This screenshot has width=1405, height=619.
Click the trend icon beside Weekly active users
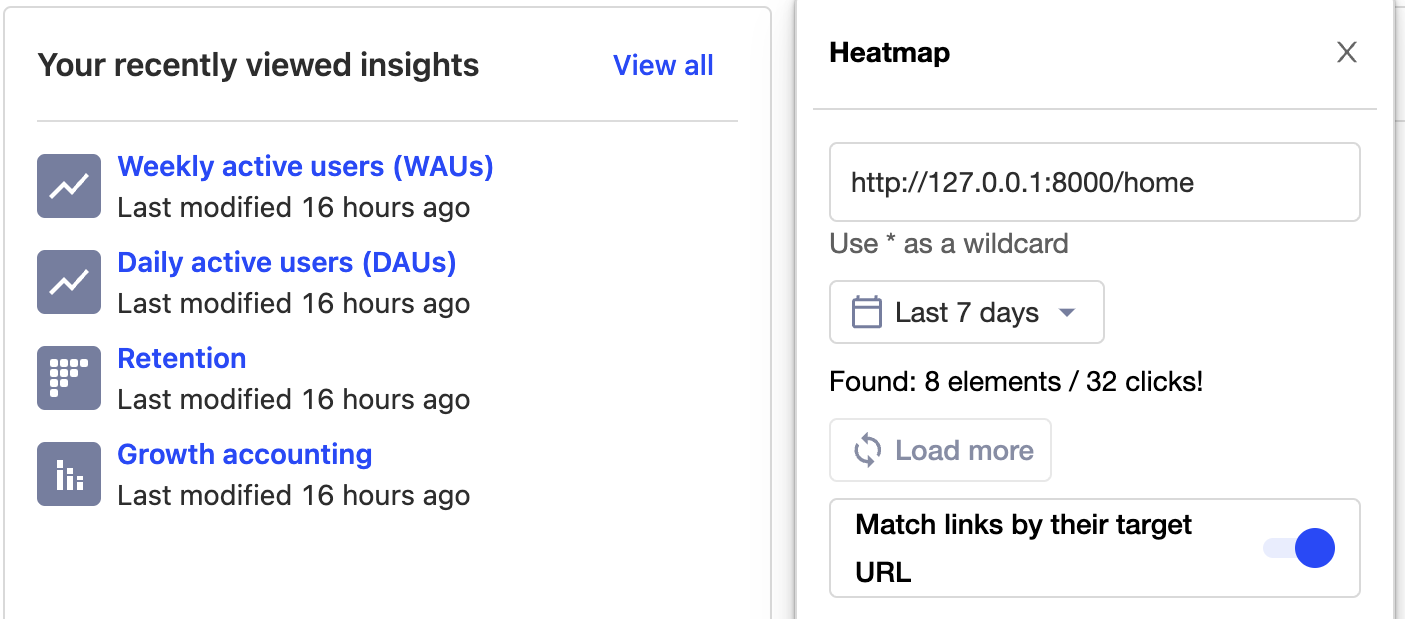pyautogui.click(x=69, y=186)
